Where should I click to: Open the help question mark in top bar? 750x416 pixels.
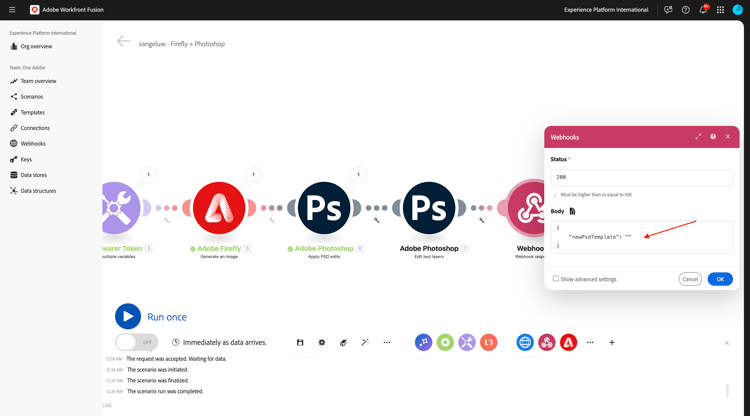685,10
